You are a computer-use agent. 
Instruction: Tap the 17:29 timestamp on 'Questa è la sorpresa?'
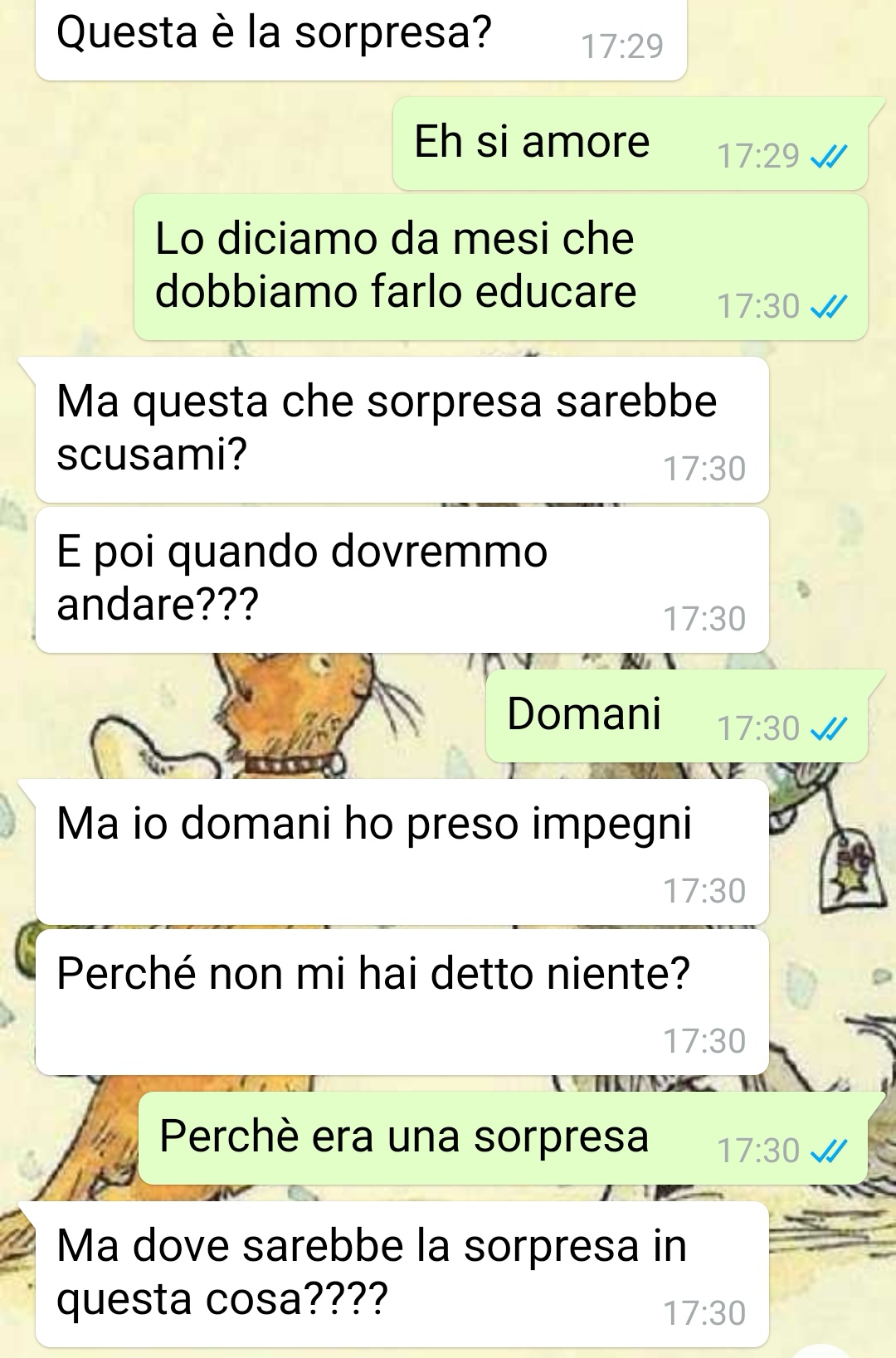622,46
